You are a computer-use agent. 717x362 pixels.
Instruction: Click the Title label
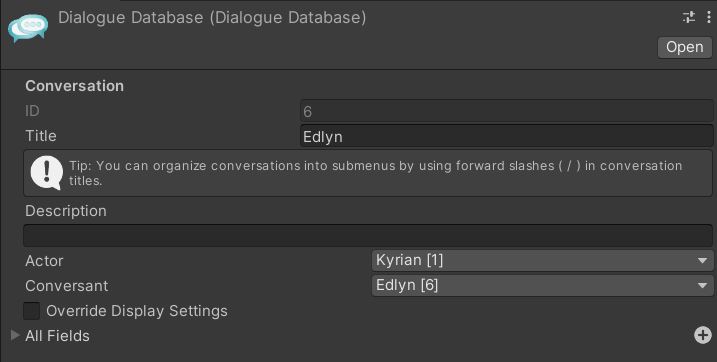41,136
